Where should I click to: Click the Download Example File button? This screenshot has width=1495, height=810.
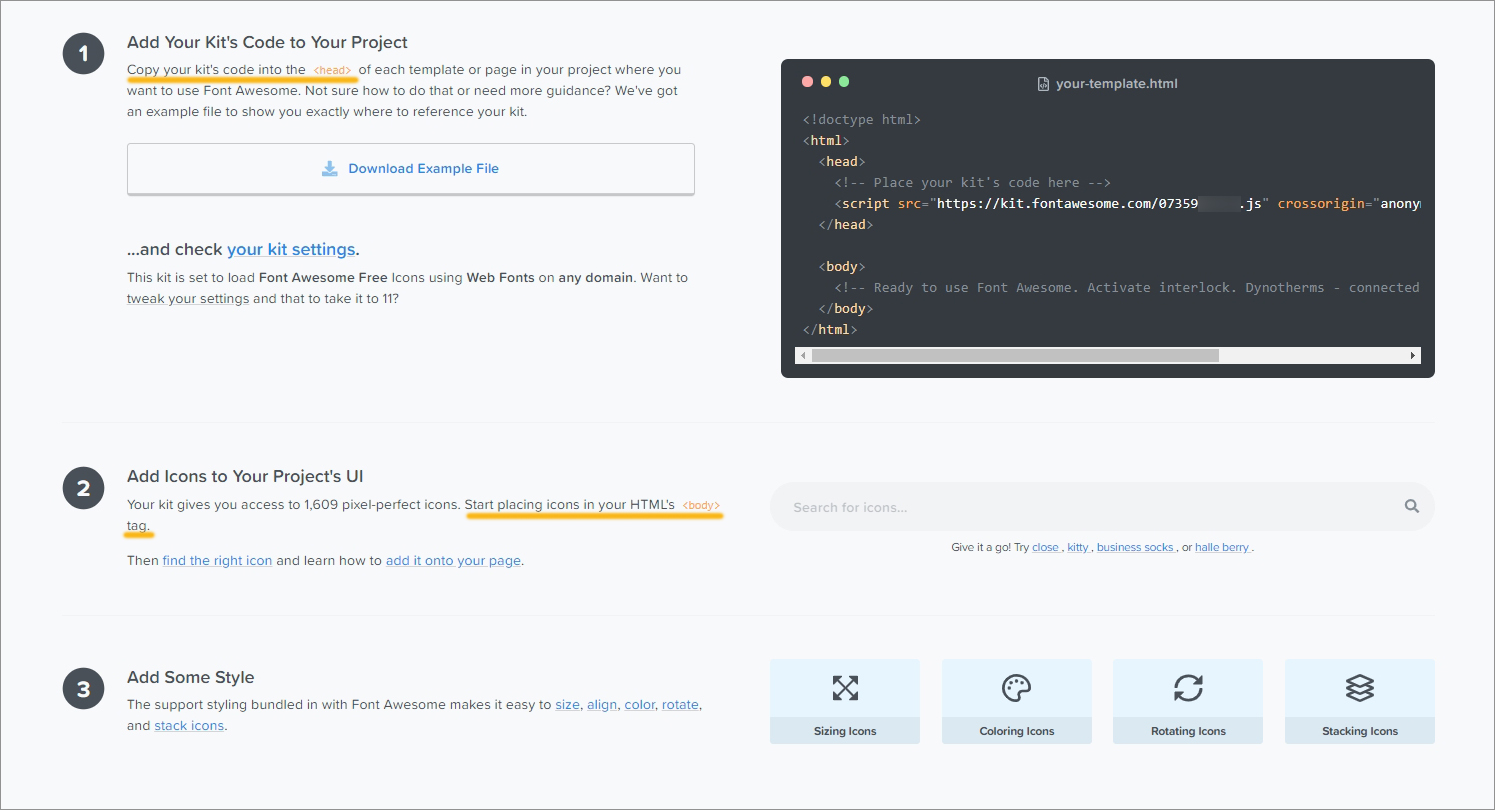tap(410, 169)
